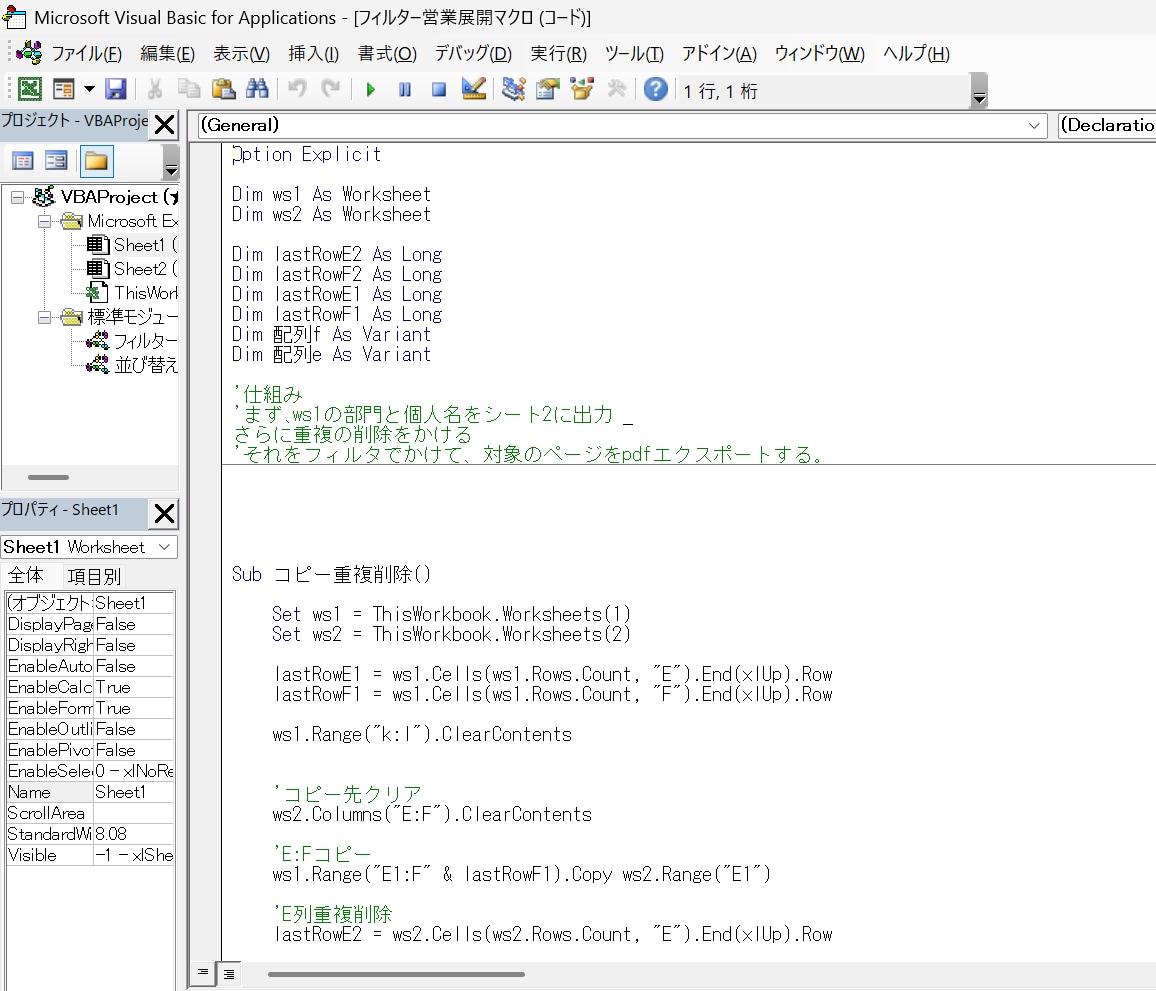Collapse the VBAProject tree node

tap(18, 197)
